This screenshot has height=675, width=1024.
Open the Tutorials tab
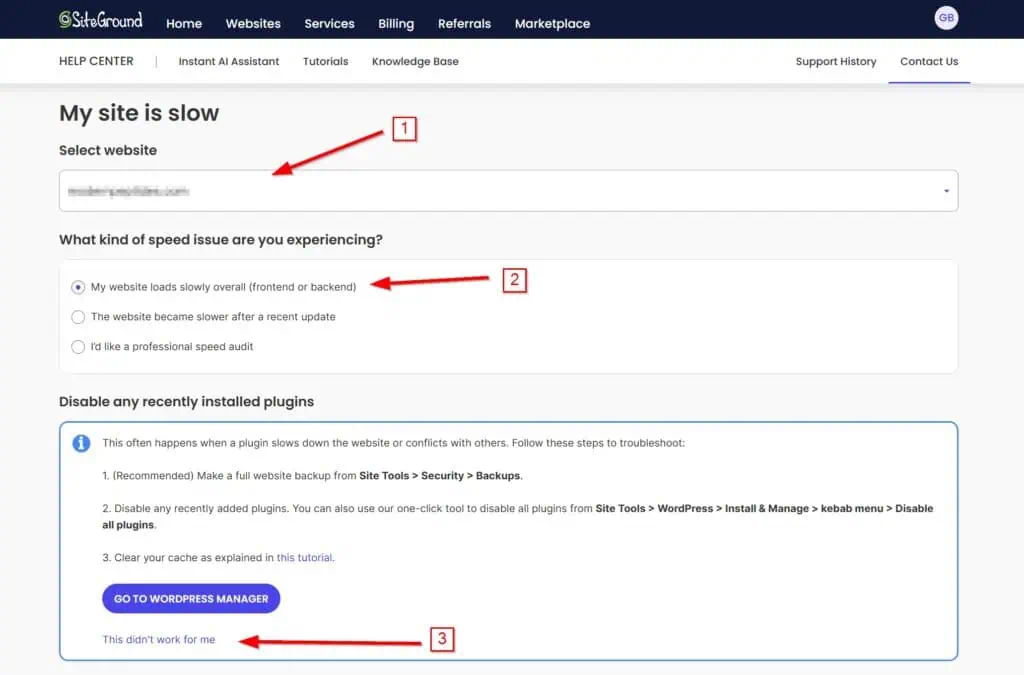pyautogui.click(x=326, y=61)
